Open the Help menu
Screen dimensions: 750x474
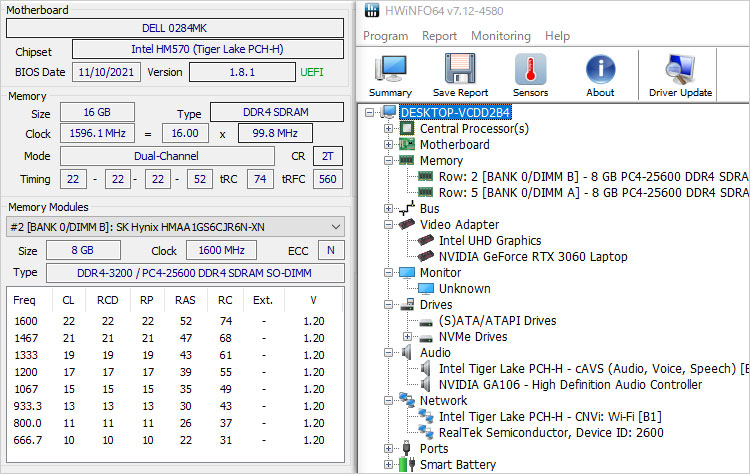557,36
